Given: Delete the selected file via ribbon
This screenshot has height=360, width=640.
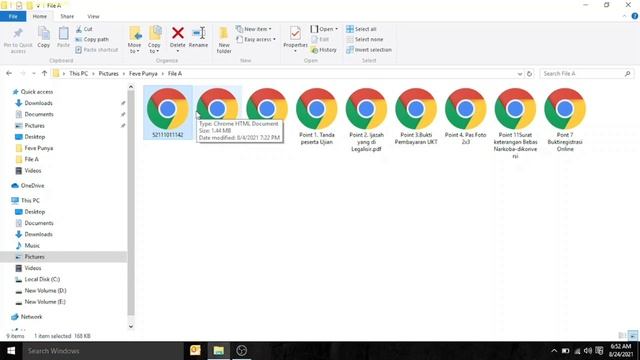Looking at the screenshot, I should pos(178,39).
